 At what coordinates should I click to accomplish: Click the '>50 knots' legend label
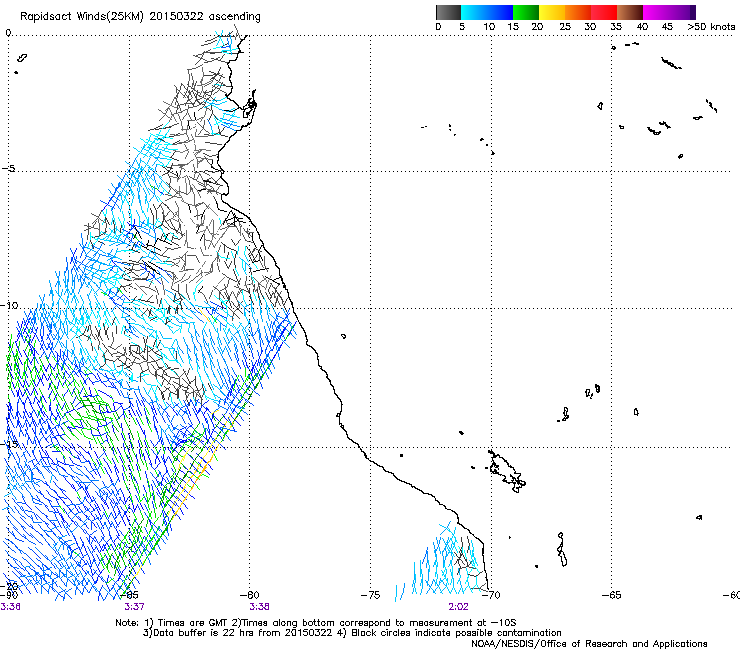point(711,26)
